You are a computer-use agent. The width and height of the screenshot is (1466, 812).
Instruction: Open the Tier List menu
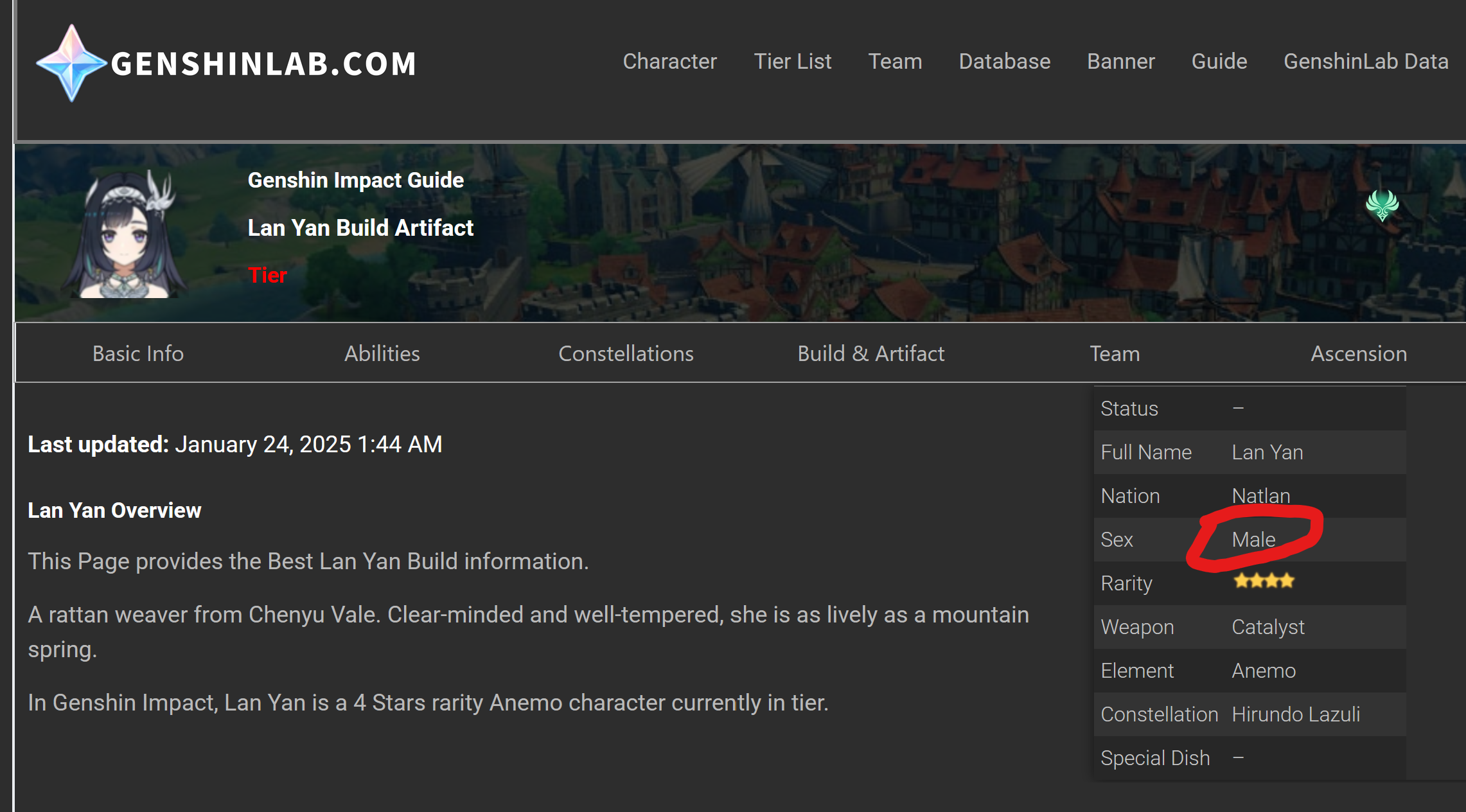tap(792, 62)
